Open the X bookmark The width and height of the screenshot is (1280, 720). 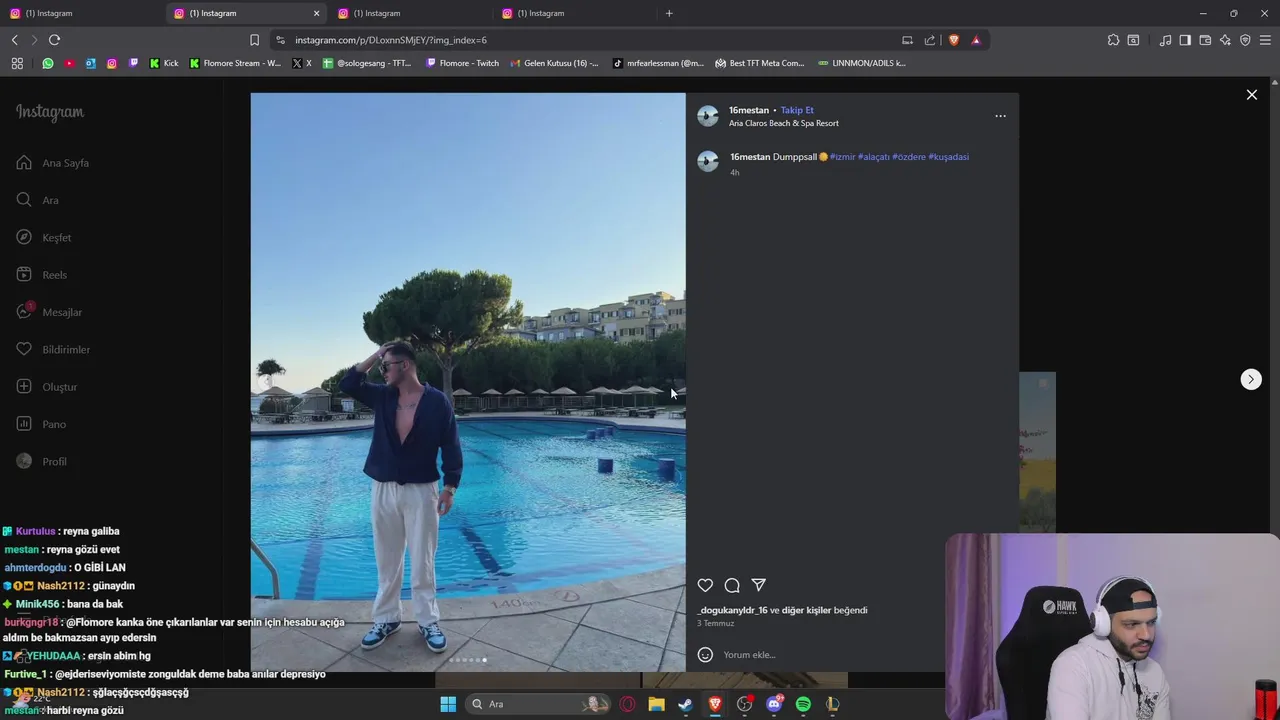click(302, 63)
